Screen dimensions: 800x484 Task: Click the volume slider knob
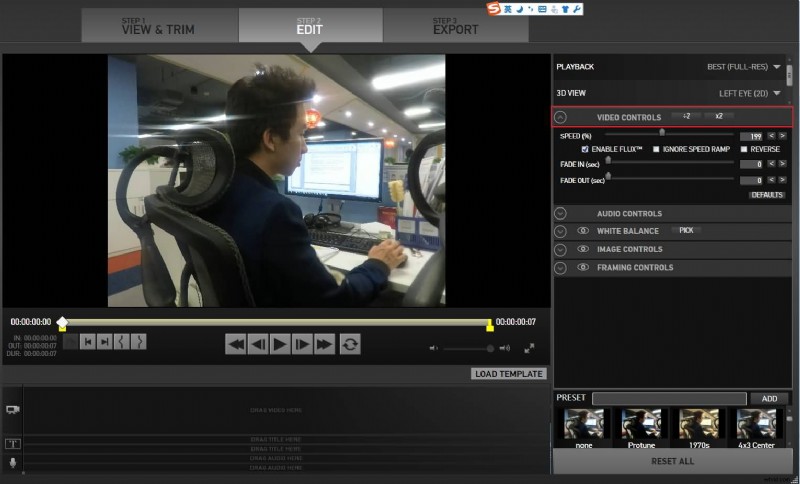coord(490,348)
